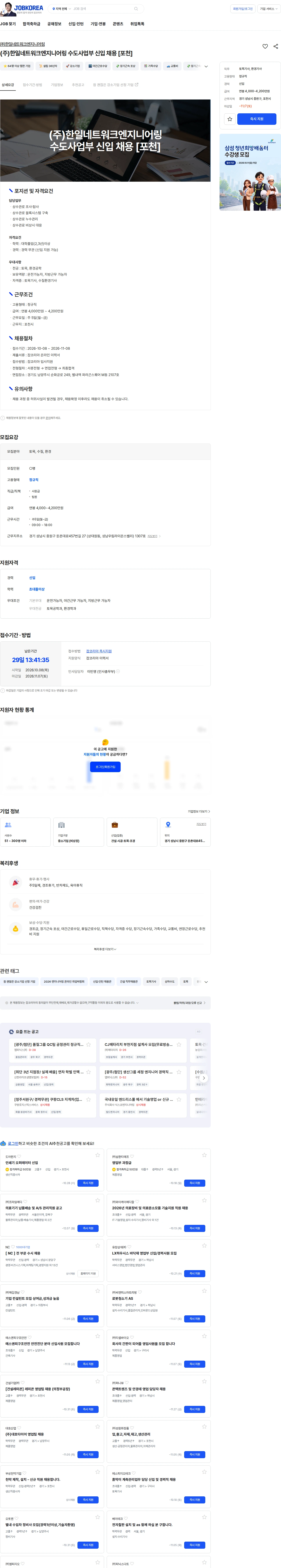Open the (주)한일네트워크엔지니어링 company link above title
Screen dimensions: 281x1568
23,44
